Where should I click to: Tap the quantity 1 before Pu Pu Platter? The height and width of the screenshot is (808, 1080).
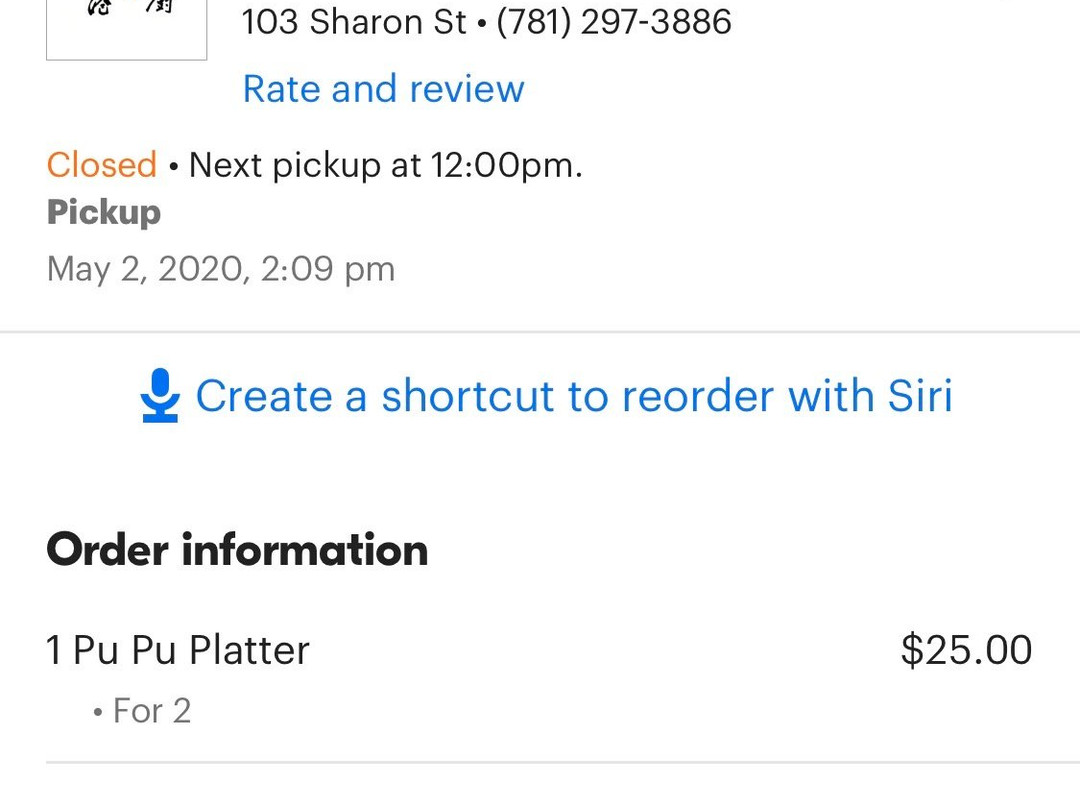(55, 650)
